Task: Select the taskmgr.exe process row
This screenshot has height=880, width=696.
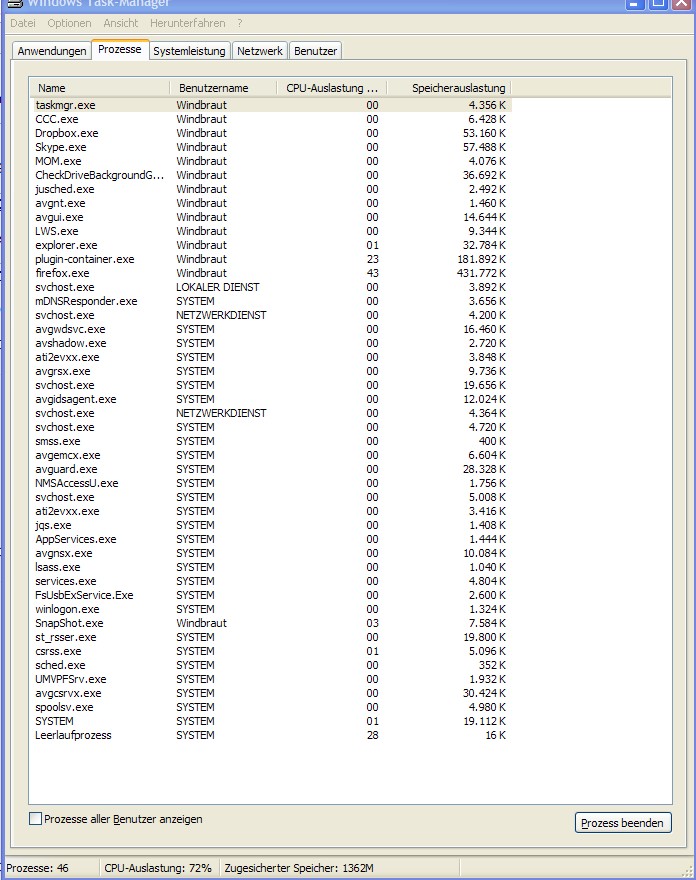Action: pos(271,105)
